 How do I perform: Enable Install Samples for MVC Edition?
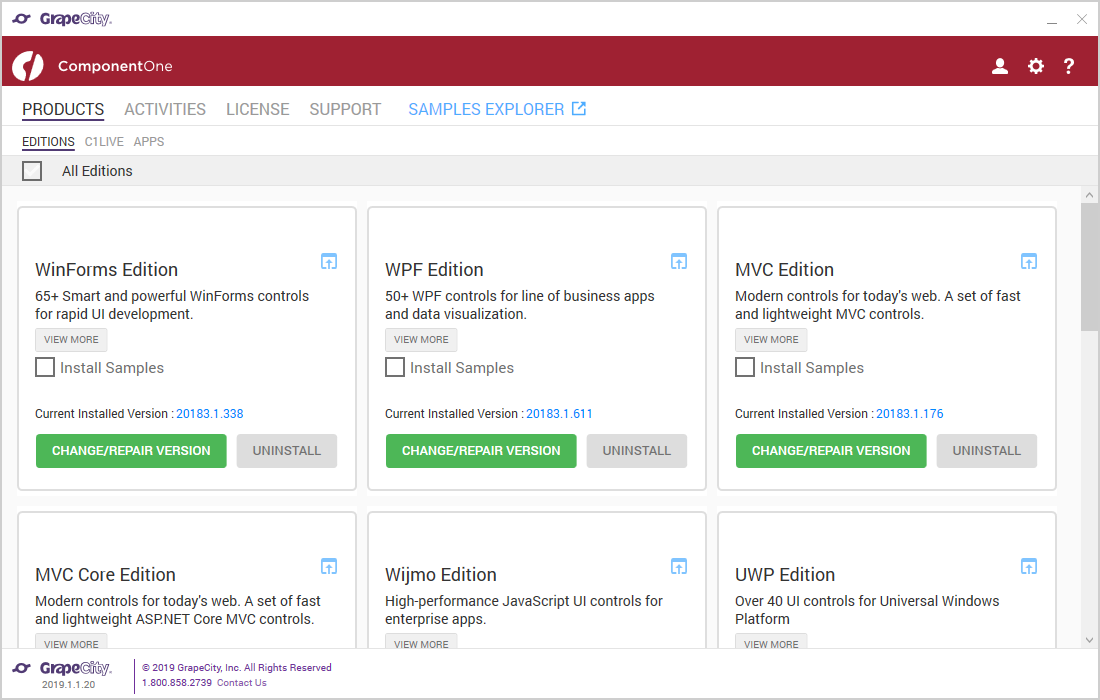point(745,367)
